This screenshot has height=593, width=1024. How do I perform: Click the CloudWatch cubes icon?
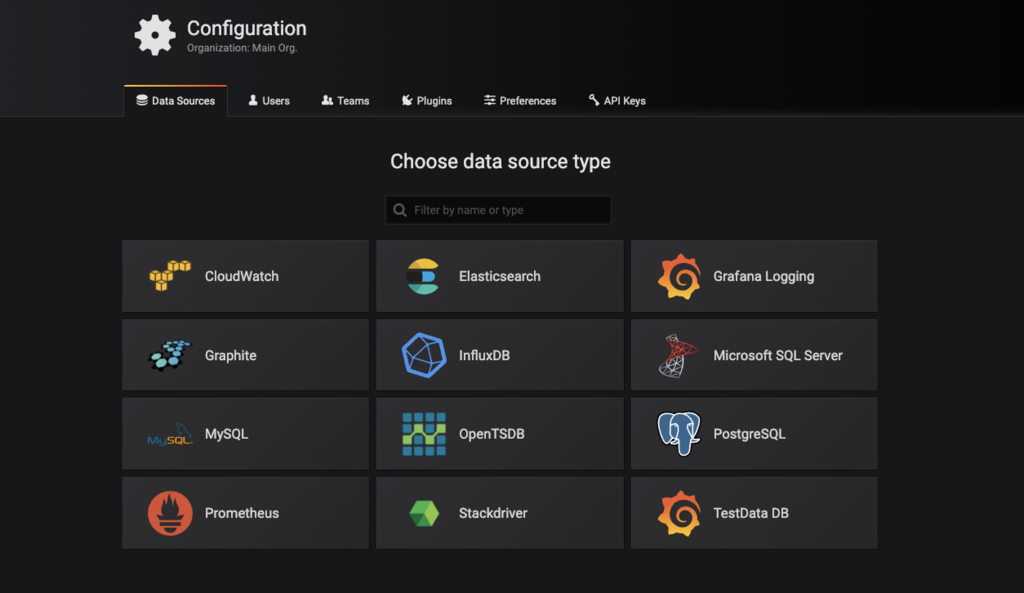[x=170, y=276]
